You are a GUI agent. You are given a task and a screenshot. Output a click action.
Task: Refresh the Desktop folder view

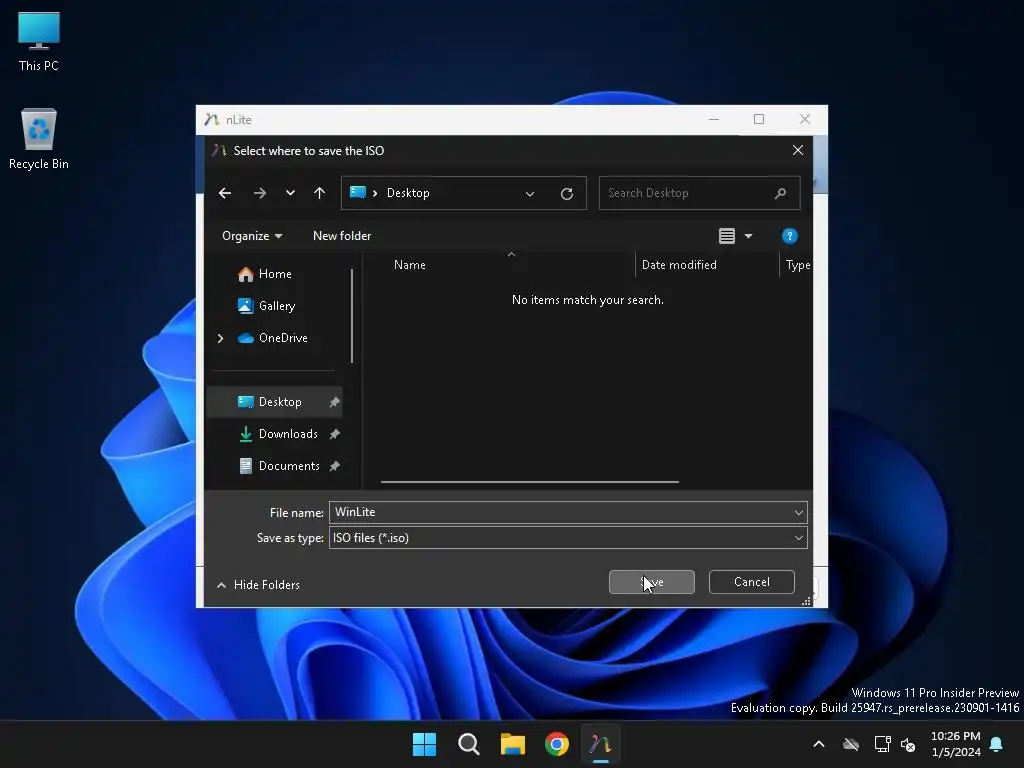click(x=567, y=193)
